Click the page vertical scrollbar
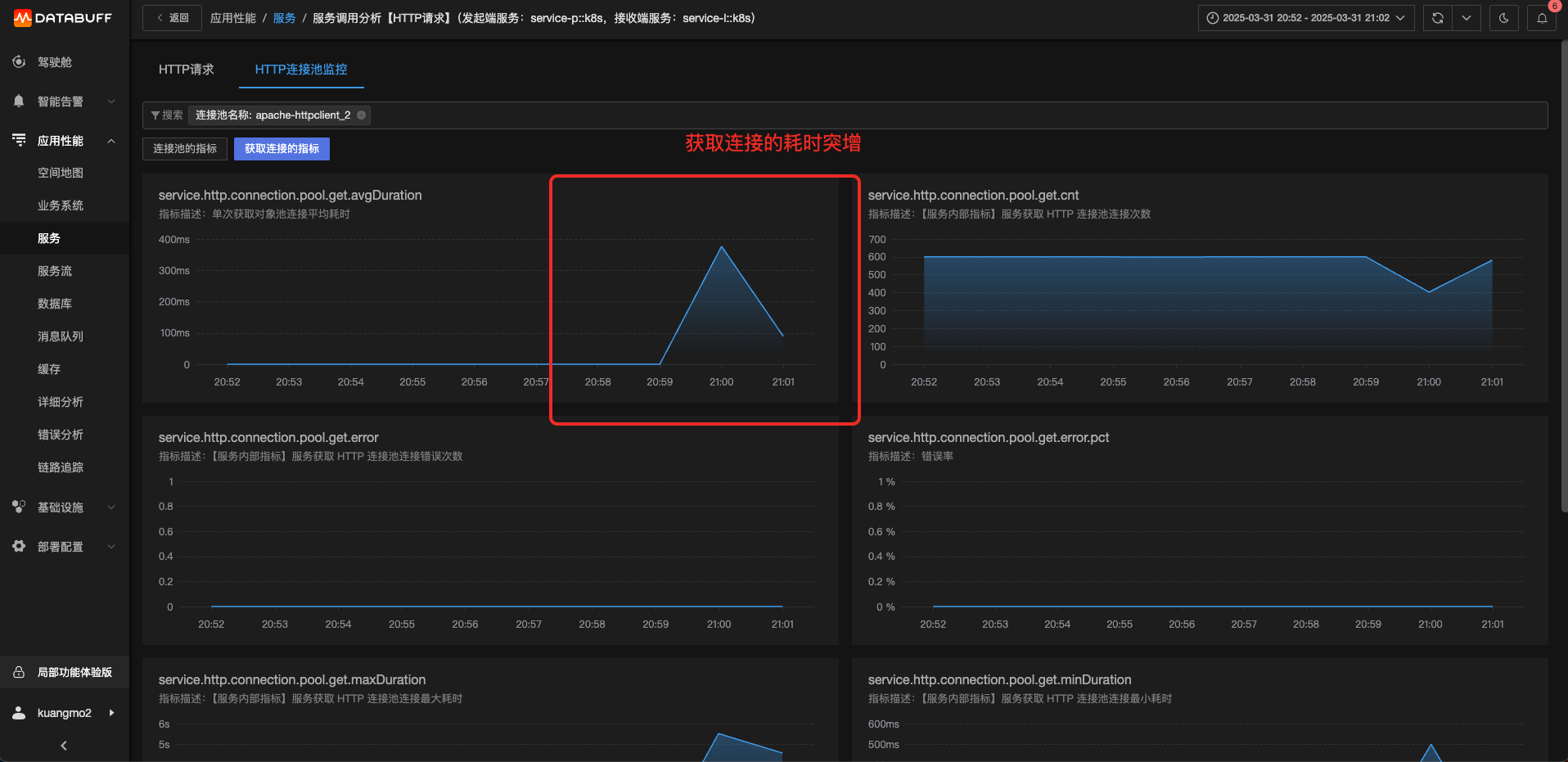 point(1564,278)
